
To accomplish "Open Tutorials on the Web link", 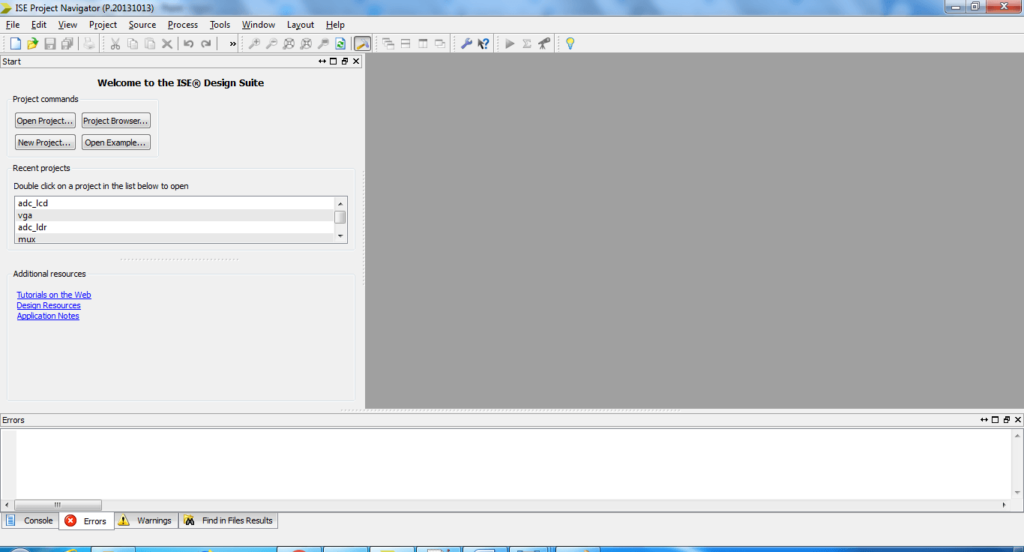I will 54,295.
